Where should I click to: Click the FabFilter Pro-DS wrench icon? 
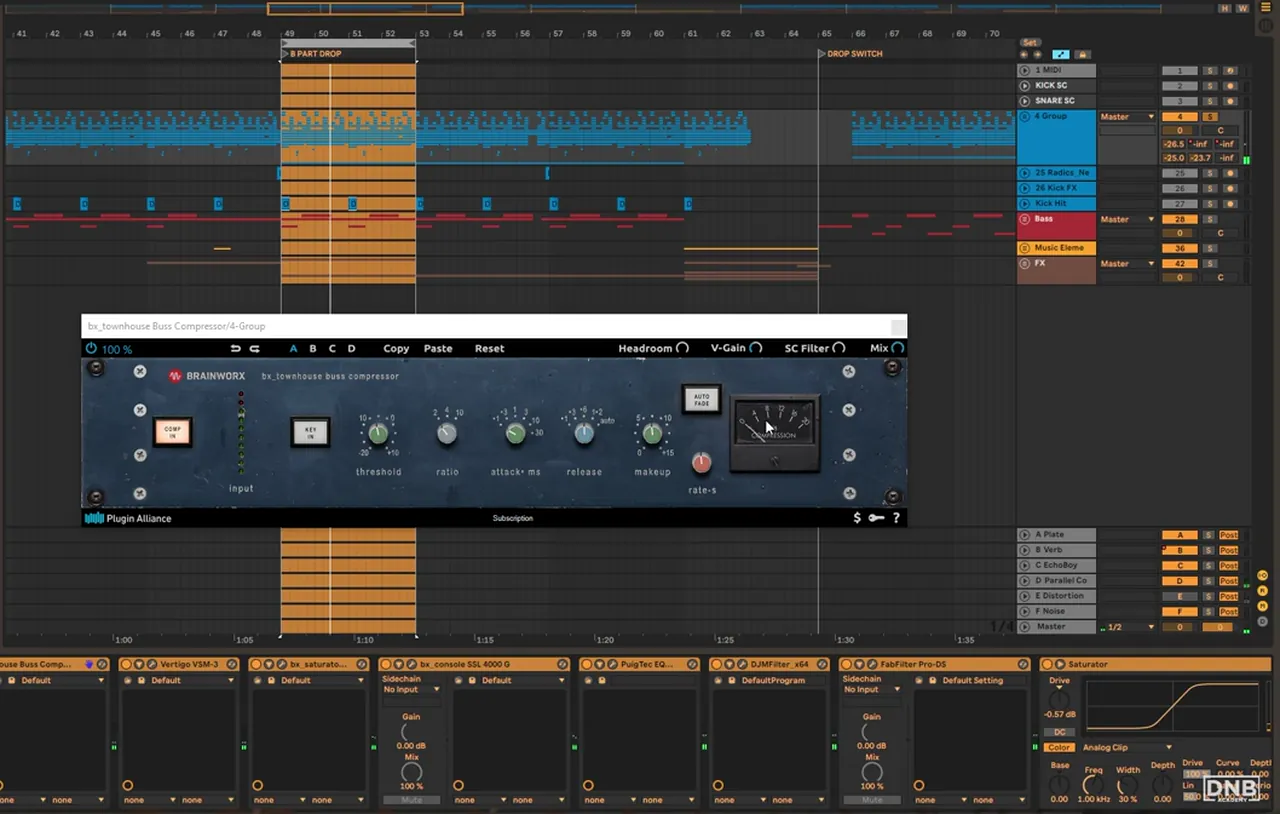click(x=873, y=665)
